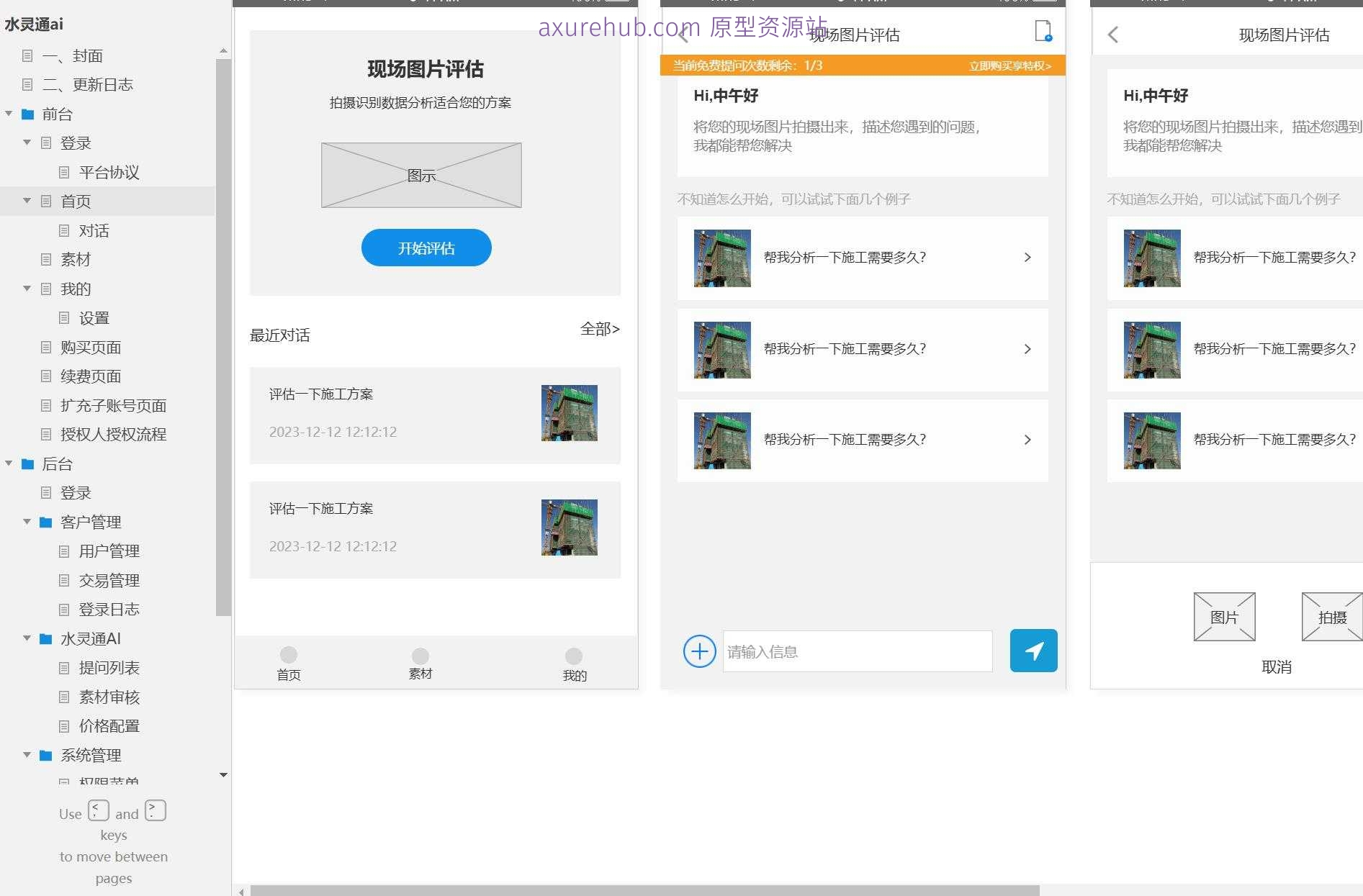Collapse the 前台 folder in the sidebar

tap(9, 114)
